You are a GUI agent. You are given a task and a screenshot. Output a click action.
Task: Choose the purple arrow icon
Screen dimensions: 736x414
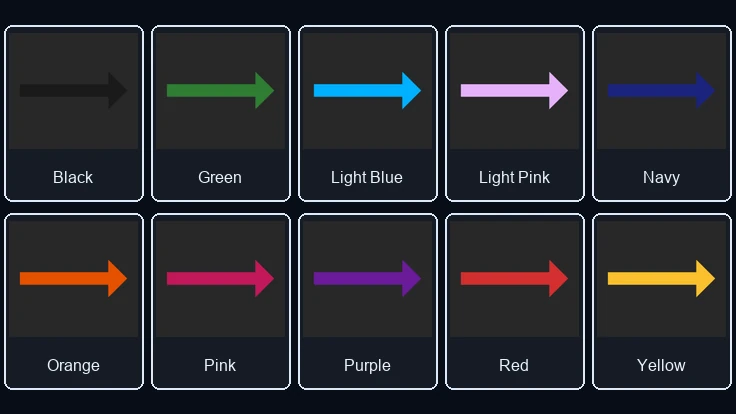click(367, 278)
